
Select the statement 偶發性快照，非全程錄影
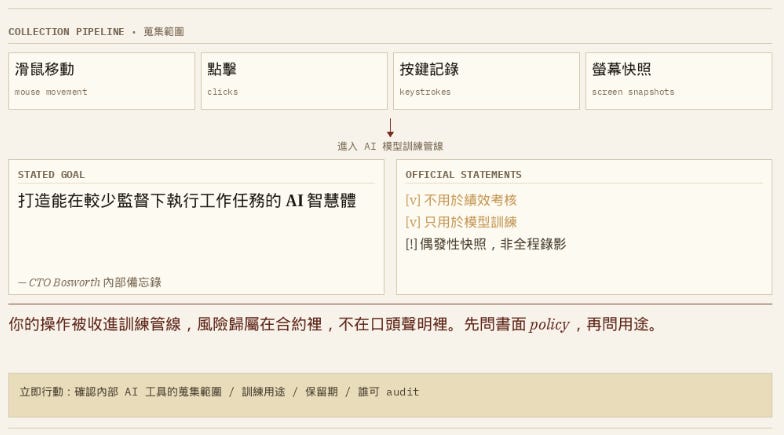coord(486,244)
